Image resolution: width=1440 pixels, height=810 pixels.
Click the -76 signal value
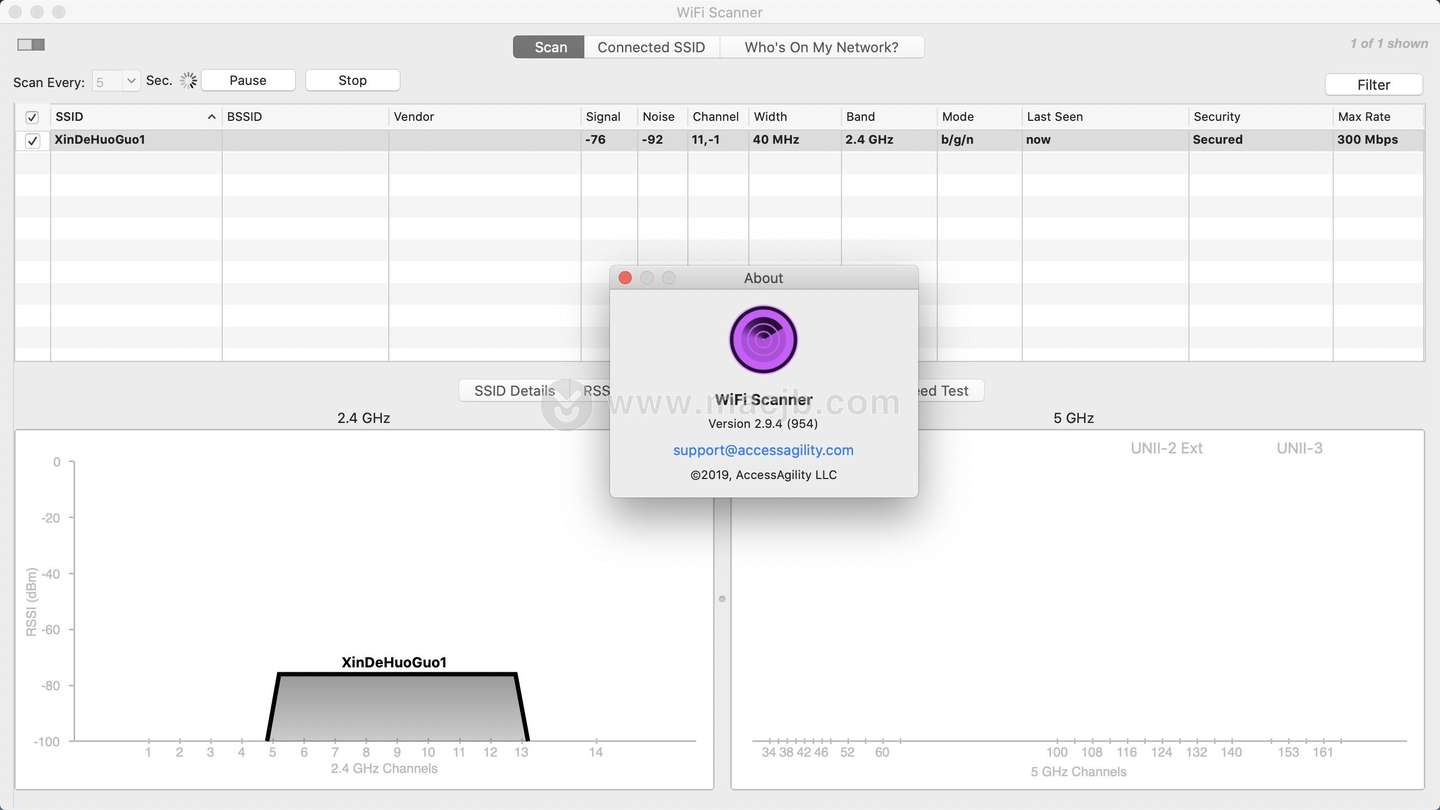click(595, 140)
